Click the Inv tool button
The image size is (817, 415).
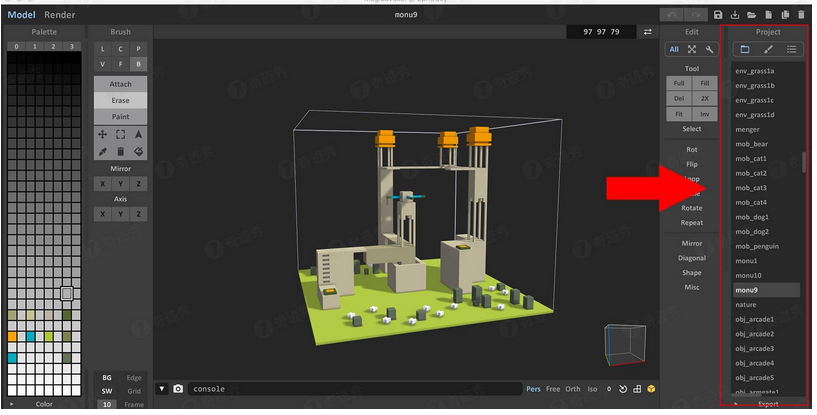point(704,114)
